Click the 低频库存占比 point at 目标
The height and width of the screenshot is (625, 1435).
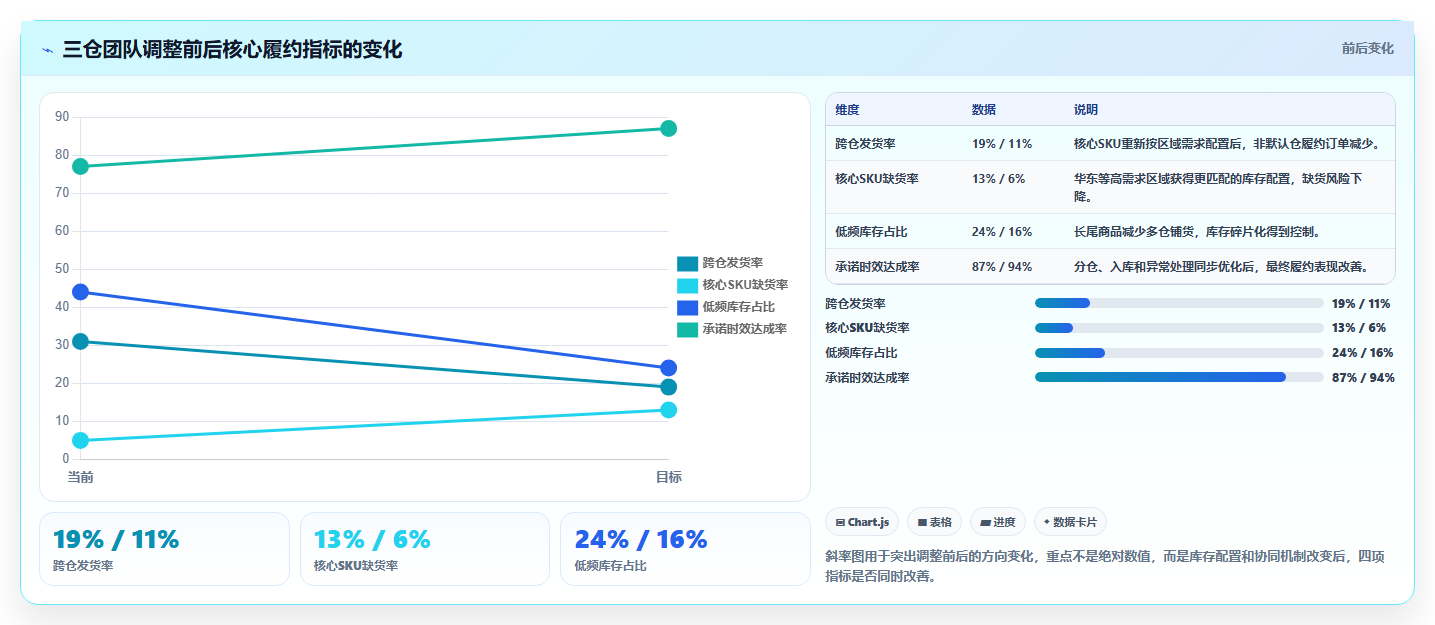pos(669,368)
